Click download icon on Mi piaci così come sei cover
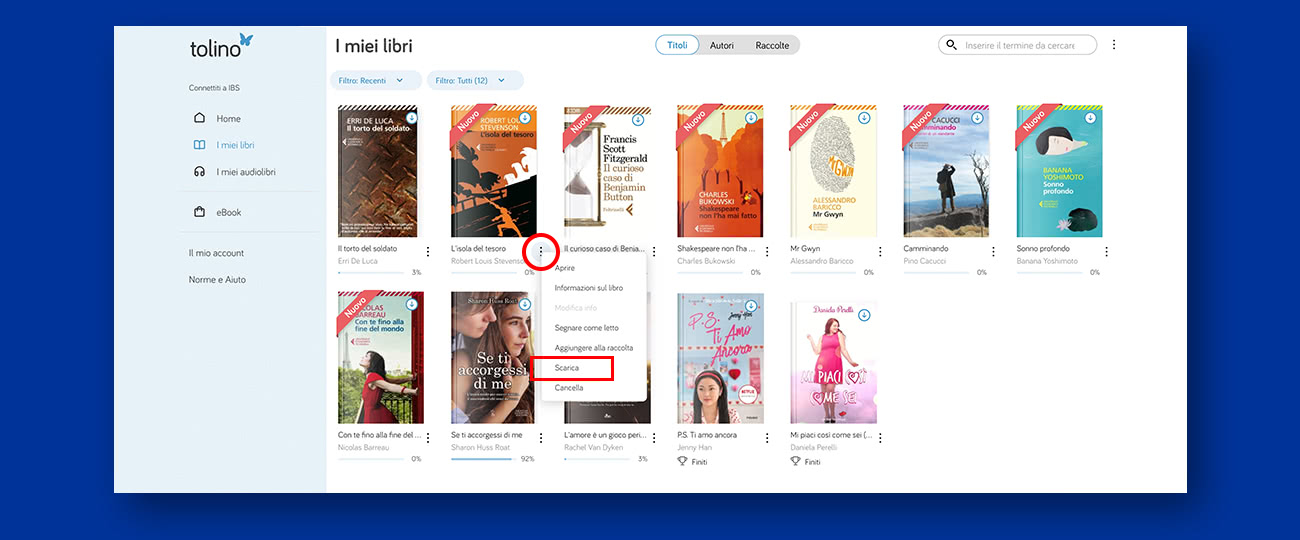This screenshot has width=1300, height=540. click(864, 315)
